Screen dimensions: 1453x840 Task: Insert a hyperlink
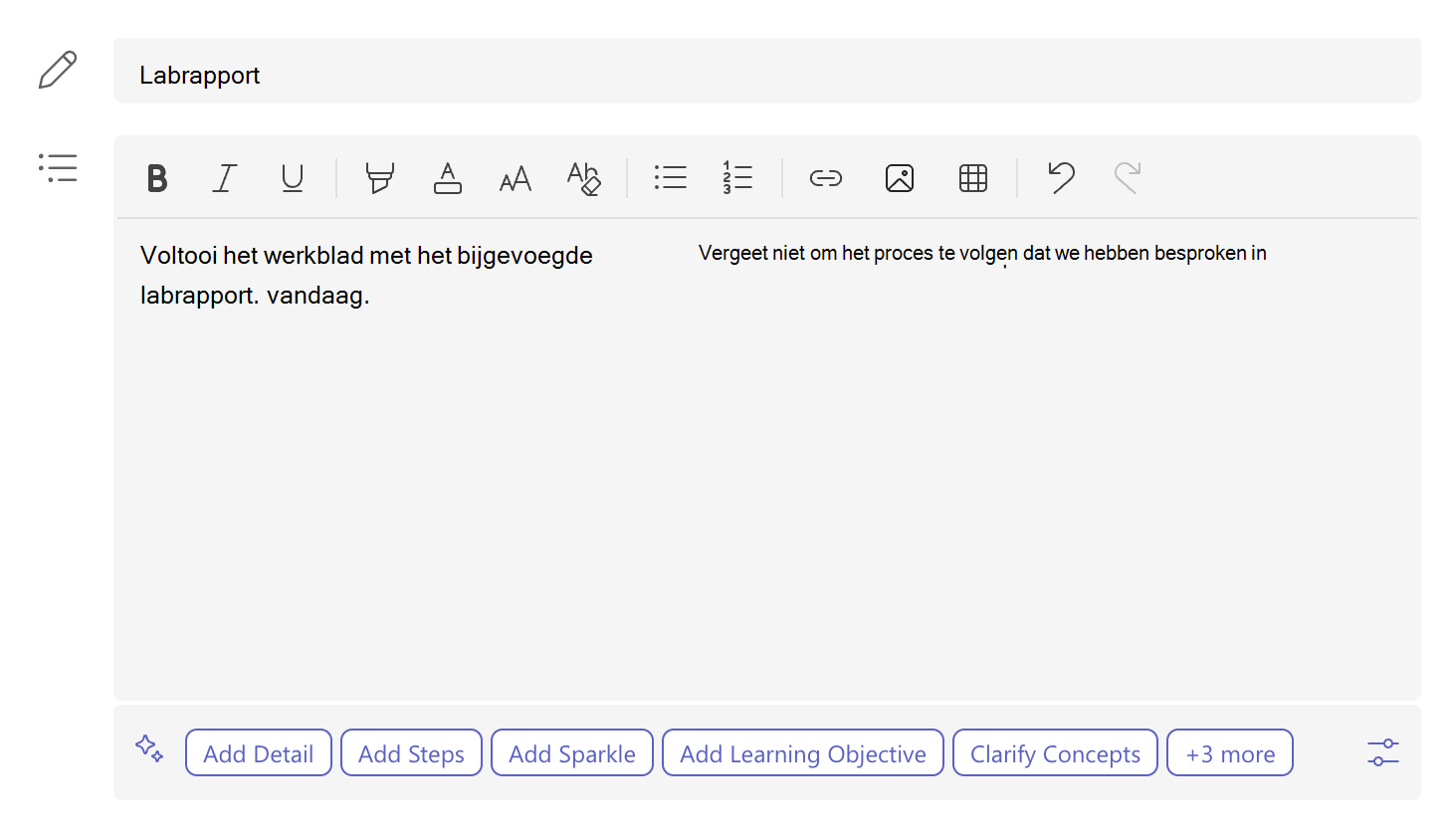pyautogui.click(x=826, y=178)
